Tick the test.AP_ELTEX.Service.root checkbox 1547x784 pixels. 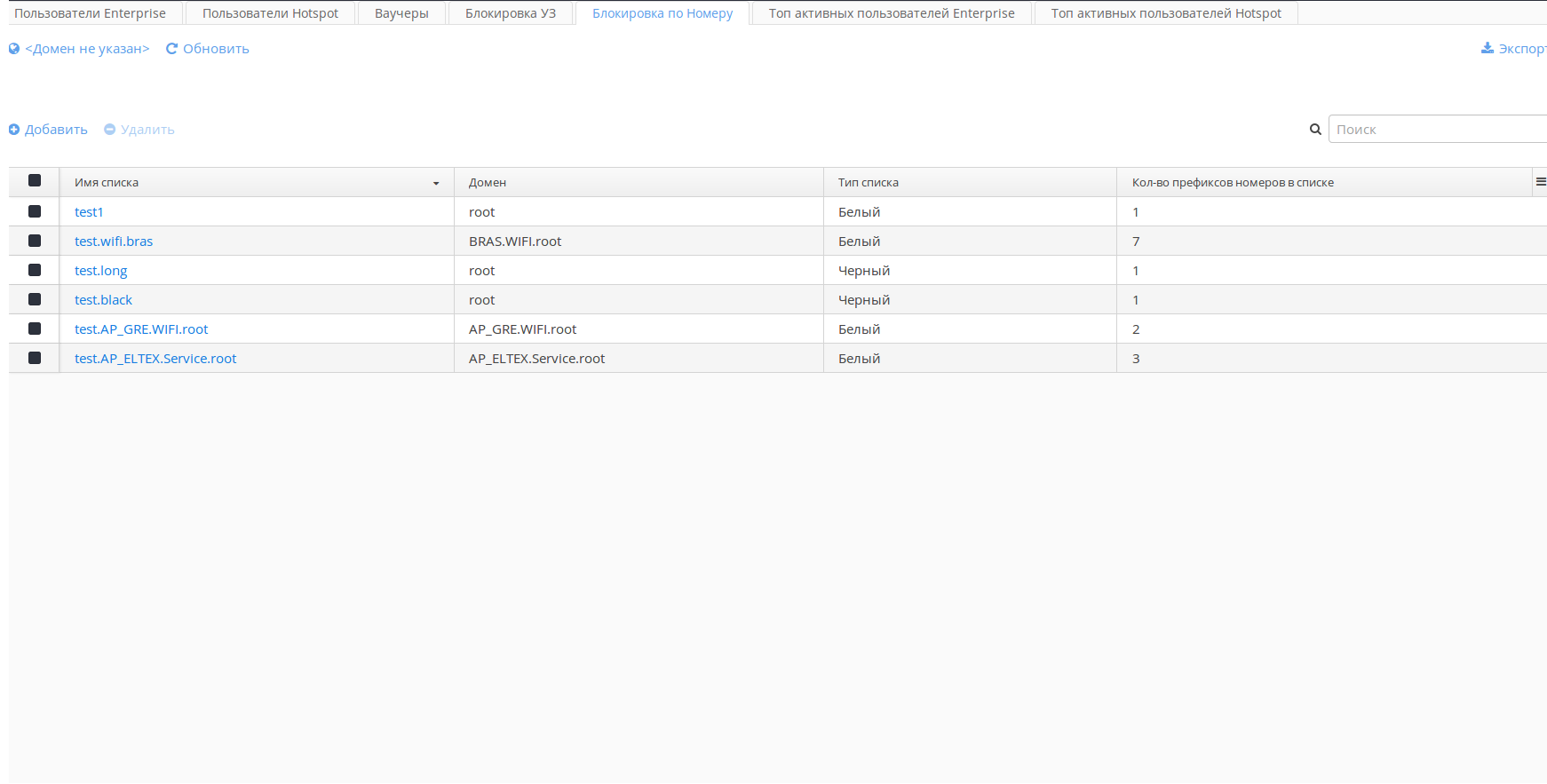(x=35, y=358)
